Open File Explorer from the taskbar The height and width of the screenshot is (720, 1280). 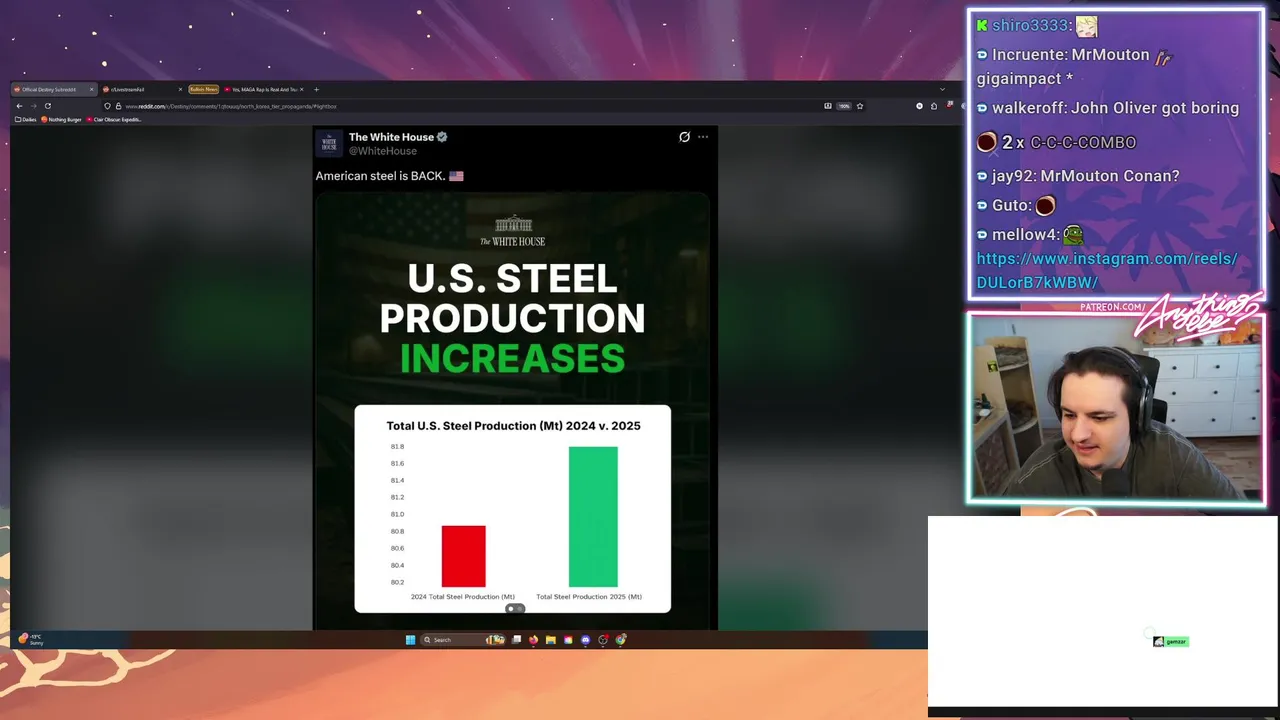(x=550, y=640)
